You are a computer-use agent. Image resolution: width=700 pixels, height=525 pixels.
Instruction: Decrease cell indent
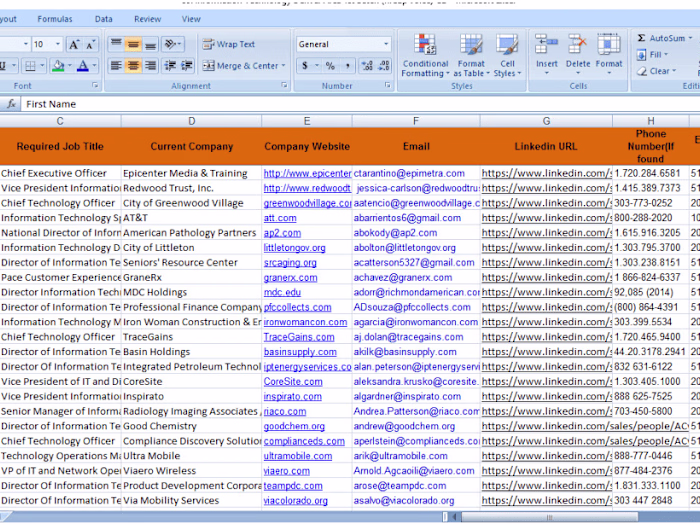coord(170,66)
